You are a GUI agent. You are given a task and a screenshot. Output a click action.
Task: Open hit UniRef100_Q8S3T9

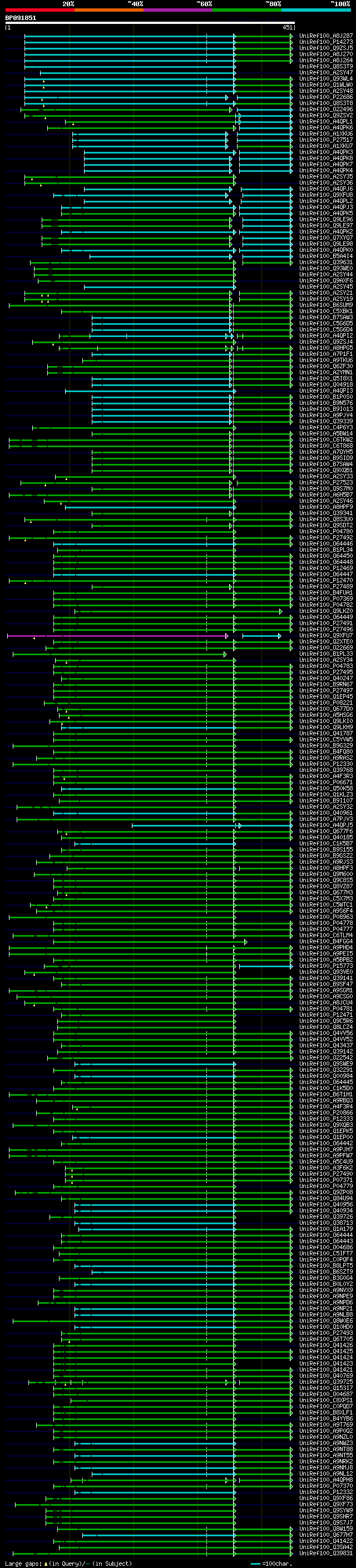click(x=326, y=66)
